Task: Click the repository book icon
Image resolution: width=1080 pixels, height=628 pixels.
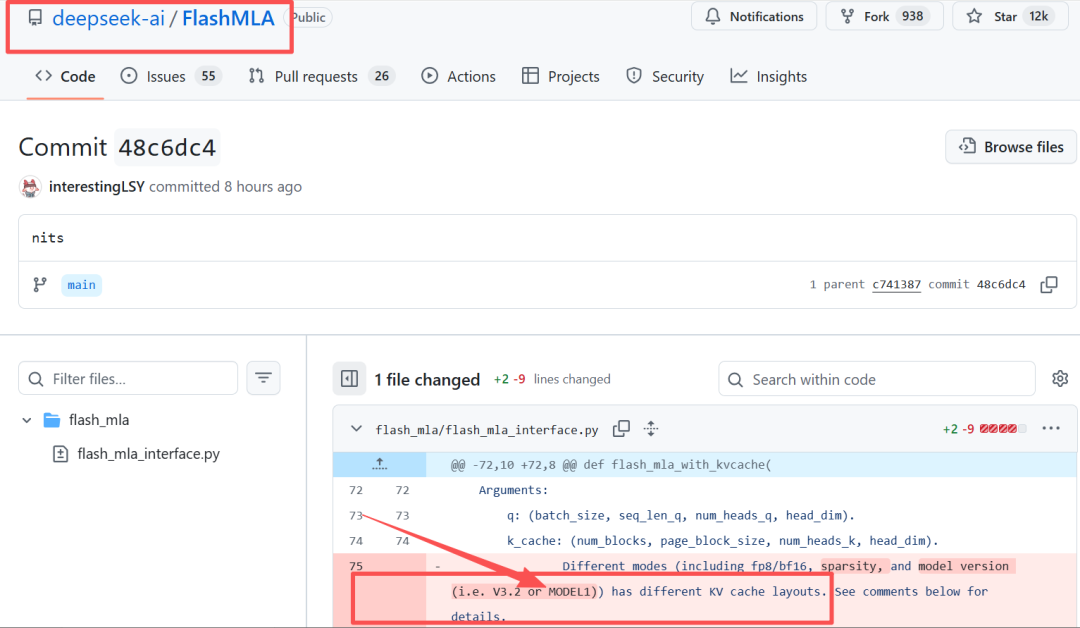Action: [x=35, y=18]
